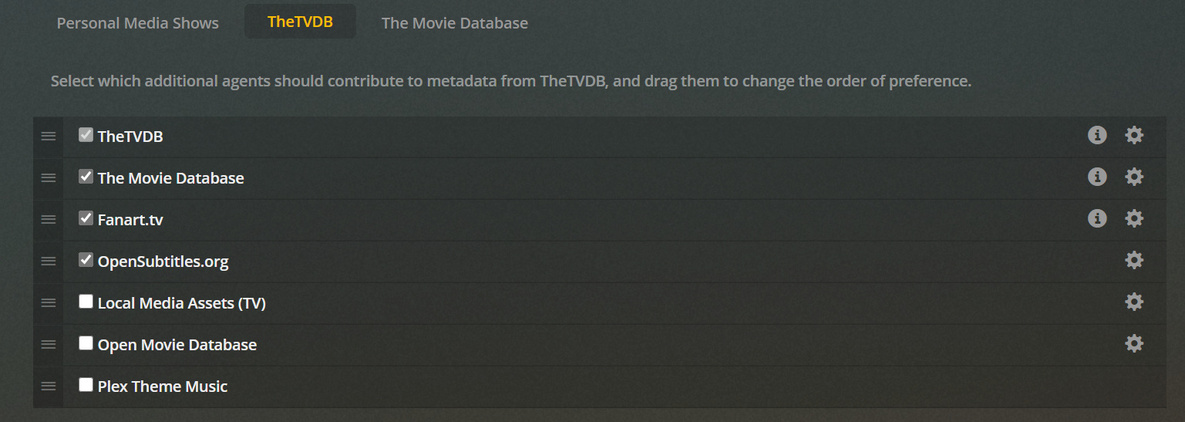Uncheck OpenSubtitles.org checkbox
Image resolution: width=1185 pixels, height=422 pixels.
(86, 260)
